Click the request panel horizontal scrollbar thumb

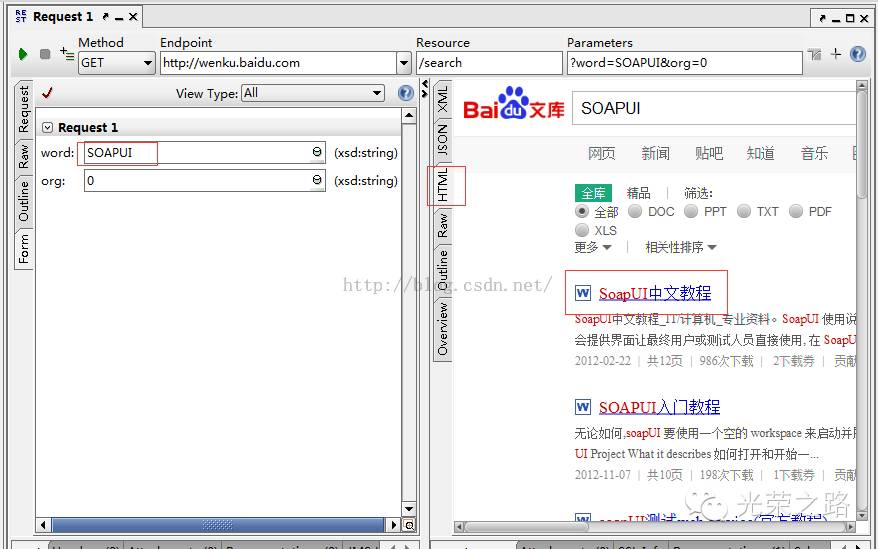tap(217, 525)
